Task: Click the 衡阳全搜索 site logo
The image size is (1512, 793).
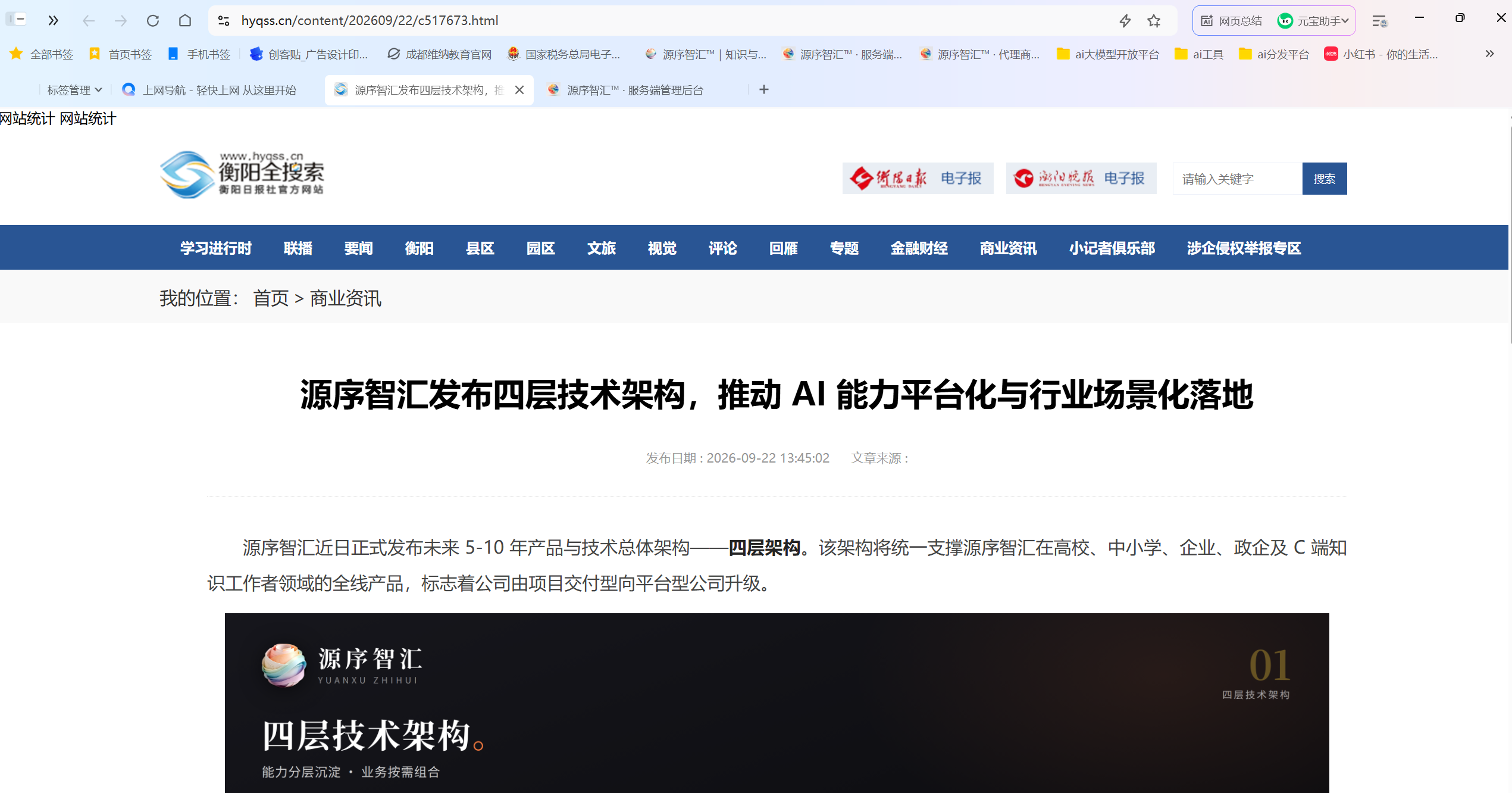Action: click(242, 173)
